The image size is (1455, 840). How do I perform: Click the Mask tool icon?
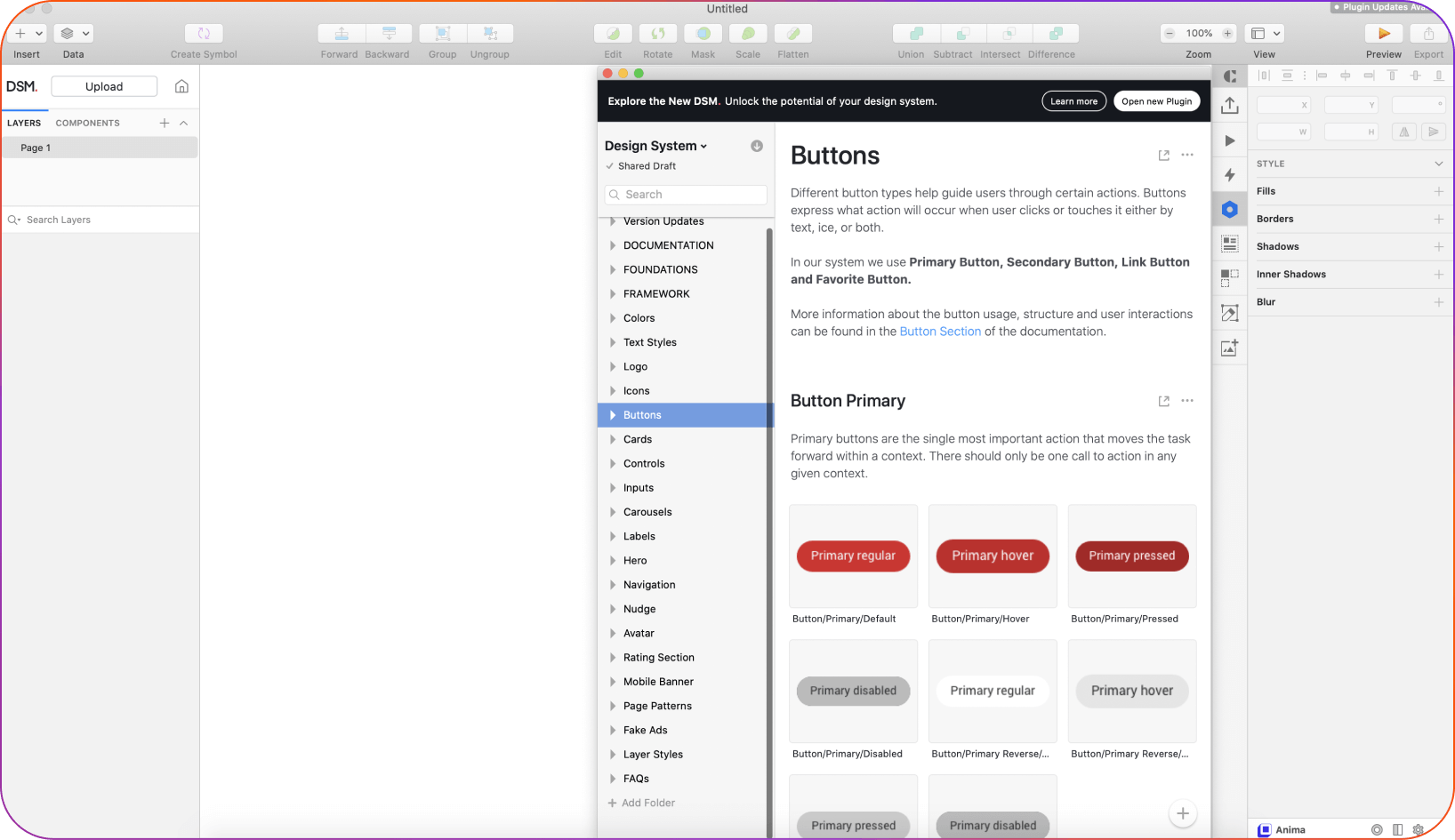tap(703, 34)
